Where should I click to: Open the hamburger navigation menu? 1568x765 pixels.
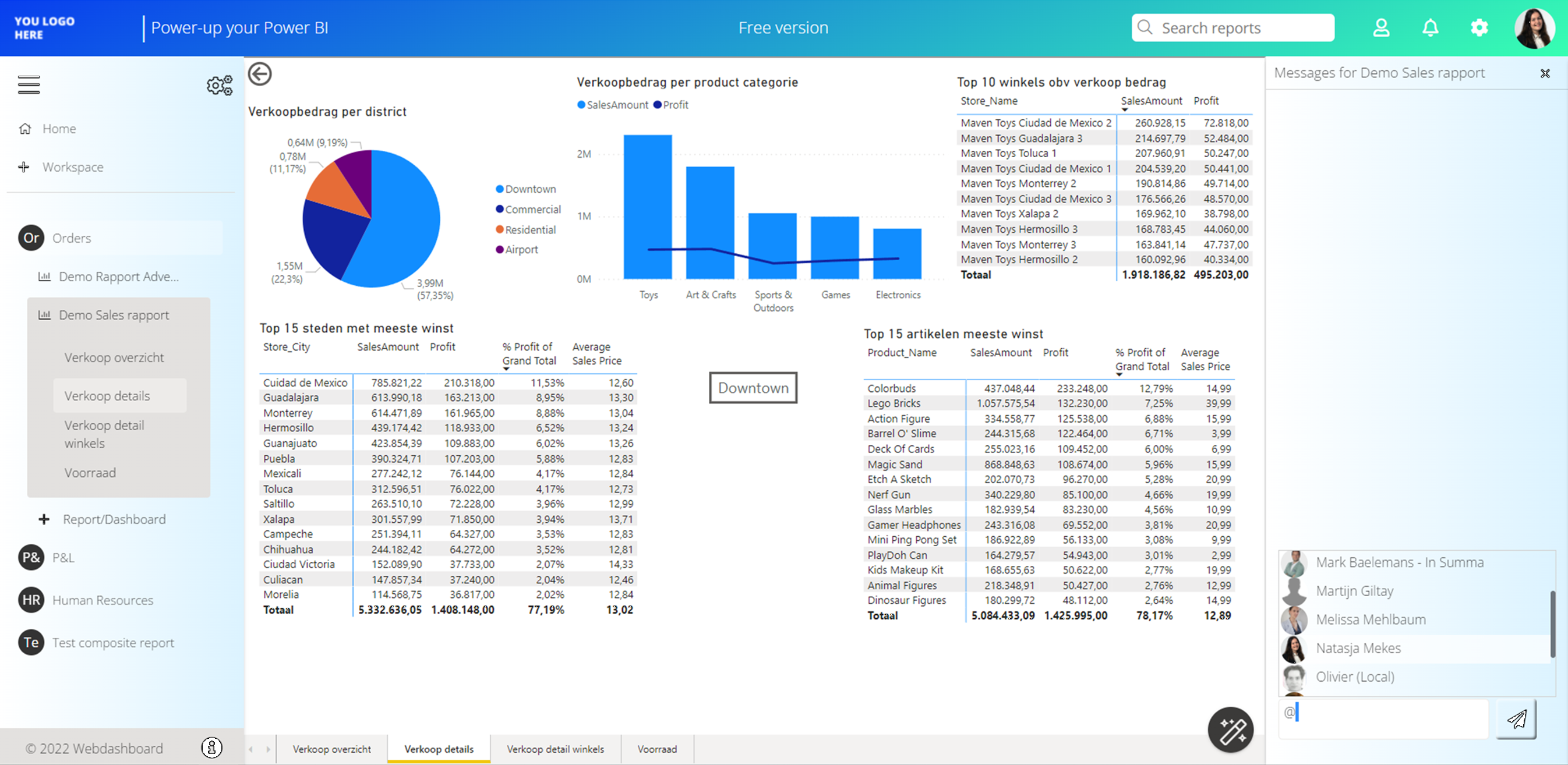pyautogui.click(x=28, y=84)
